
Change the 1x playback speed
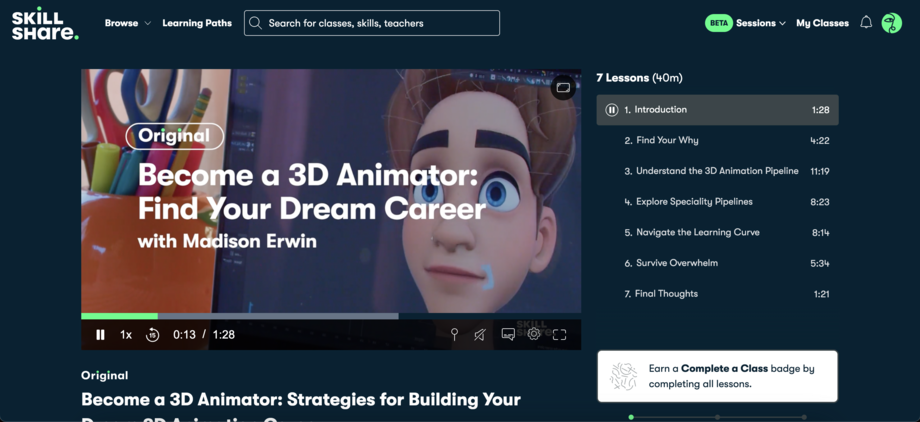tap(126, 335)
